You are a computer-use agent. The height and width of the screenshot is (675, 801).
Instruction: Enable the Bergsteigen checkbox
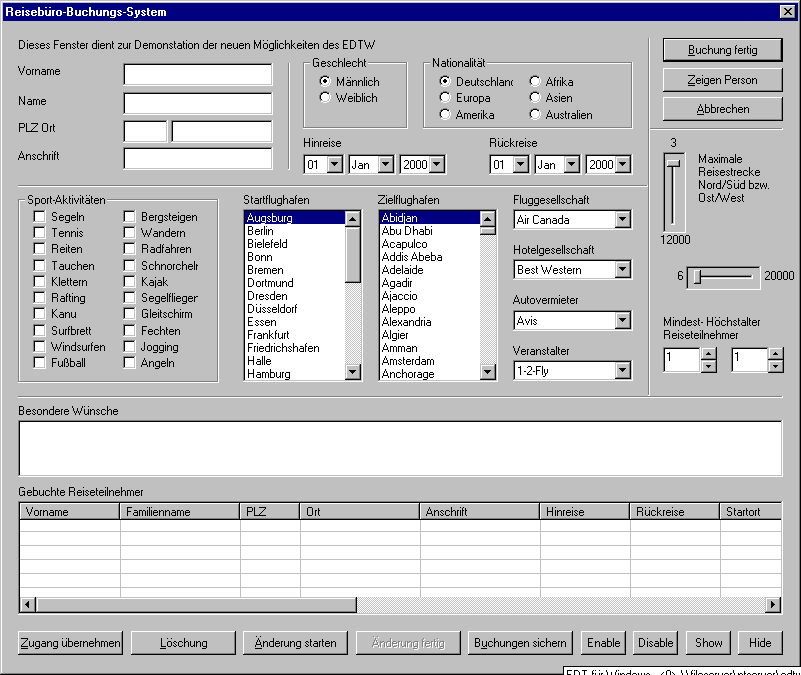(130, 217)
